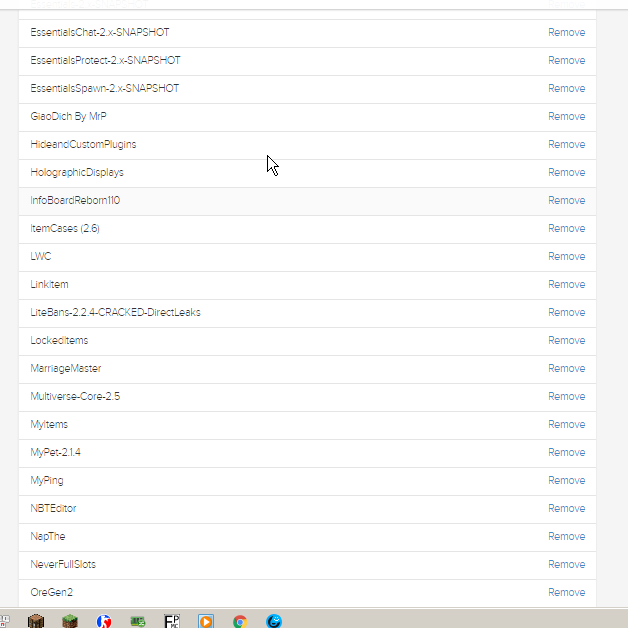Remove the HolographicDisplays plugin
This screenshot has height=628, width=628.
[566, 173]
